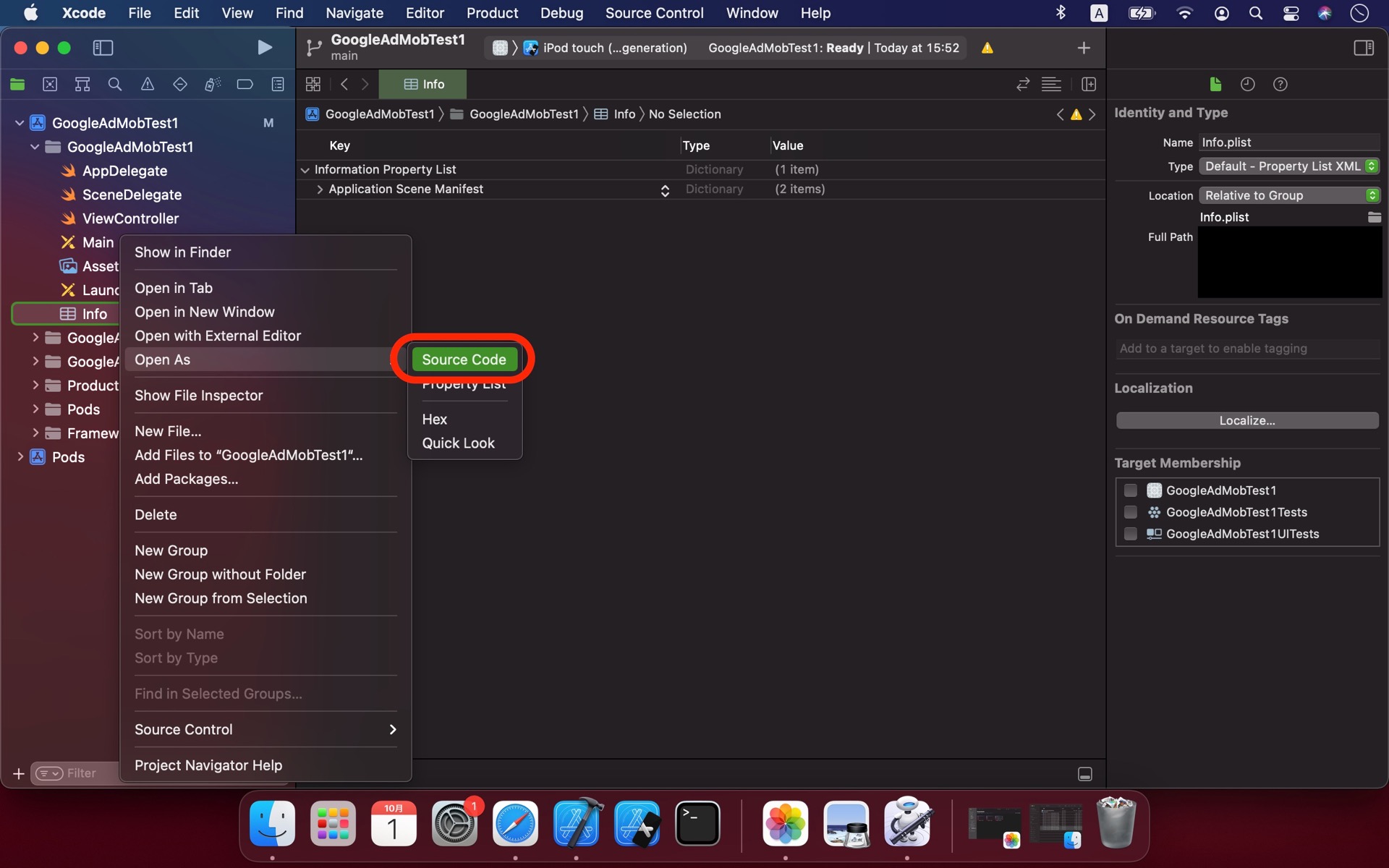
Task: Open library with plus button
Action: coord(1084,48)
